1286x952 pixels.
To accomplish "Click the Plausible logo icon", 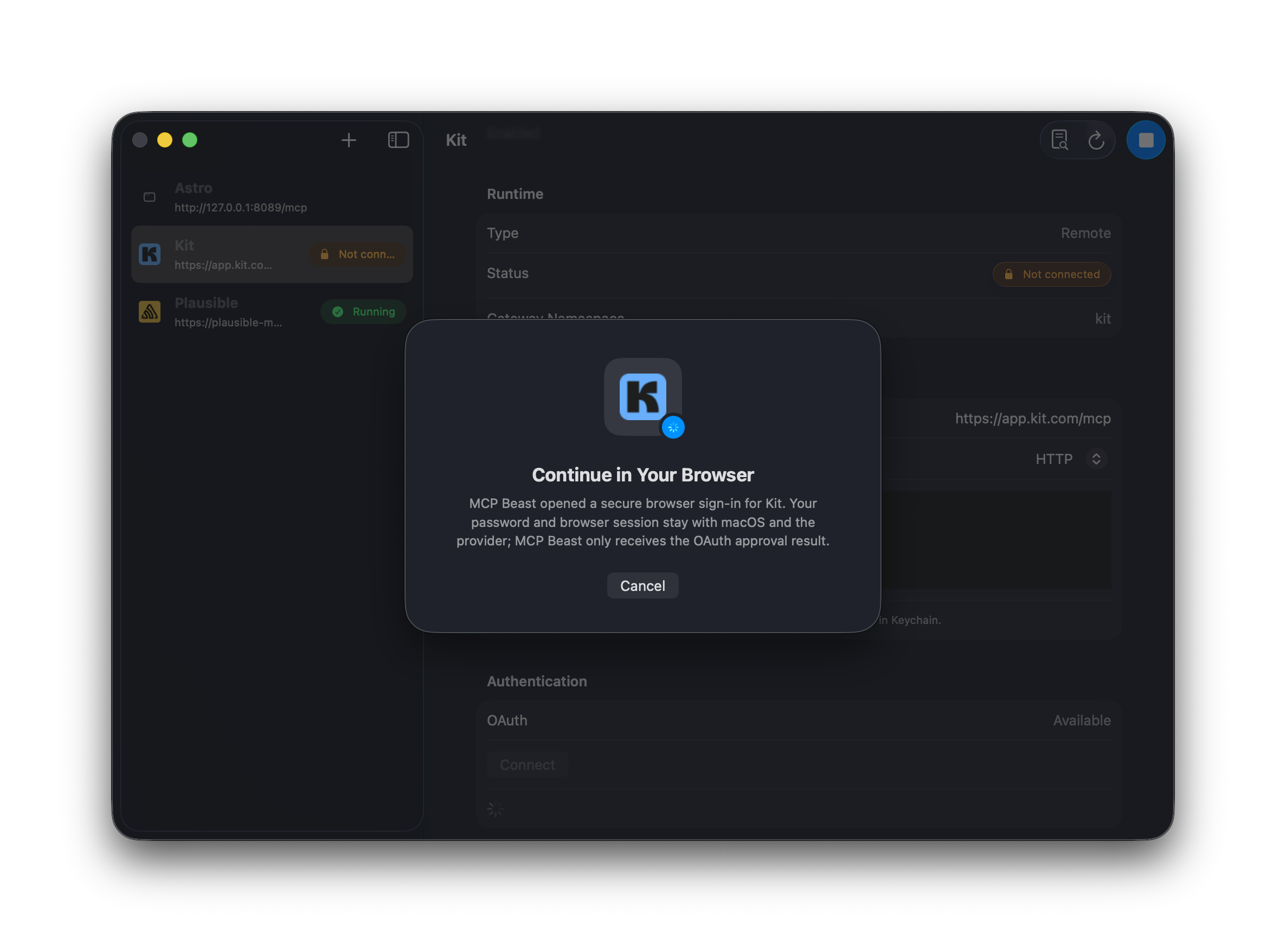I will pyautogui.click(x=150, y=312).
